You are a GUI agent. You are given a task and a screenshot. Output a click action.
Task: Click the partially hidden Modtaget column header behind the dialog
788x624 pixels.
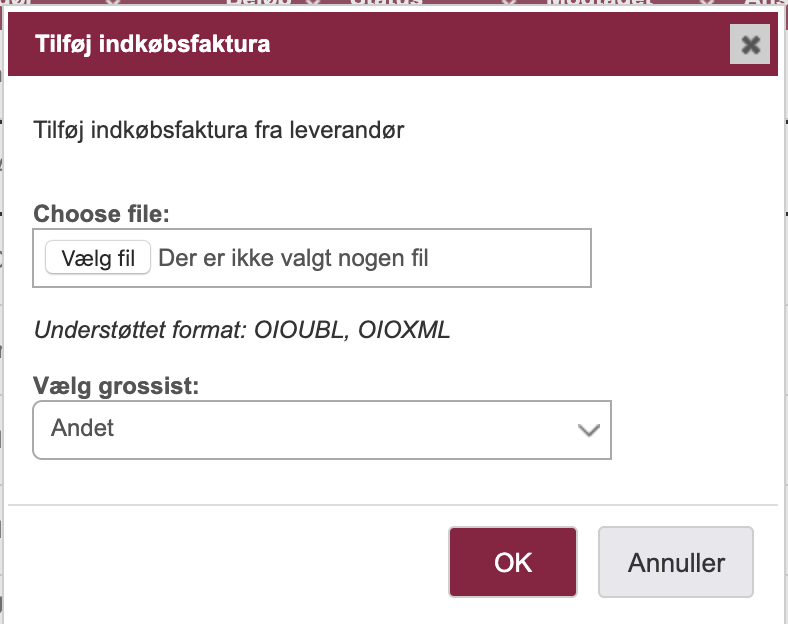[598, 3]
